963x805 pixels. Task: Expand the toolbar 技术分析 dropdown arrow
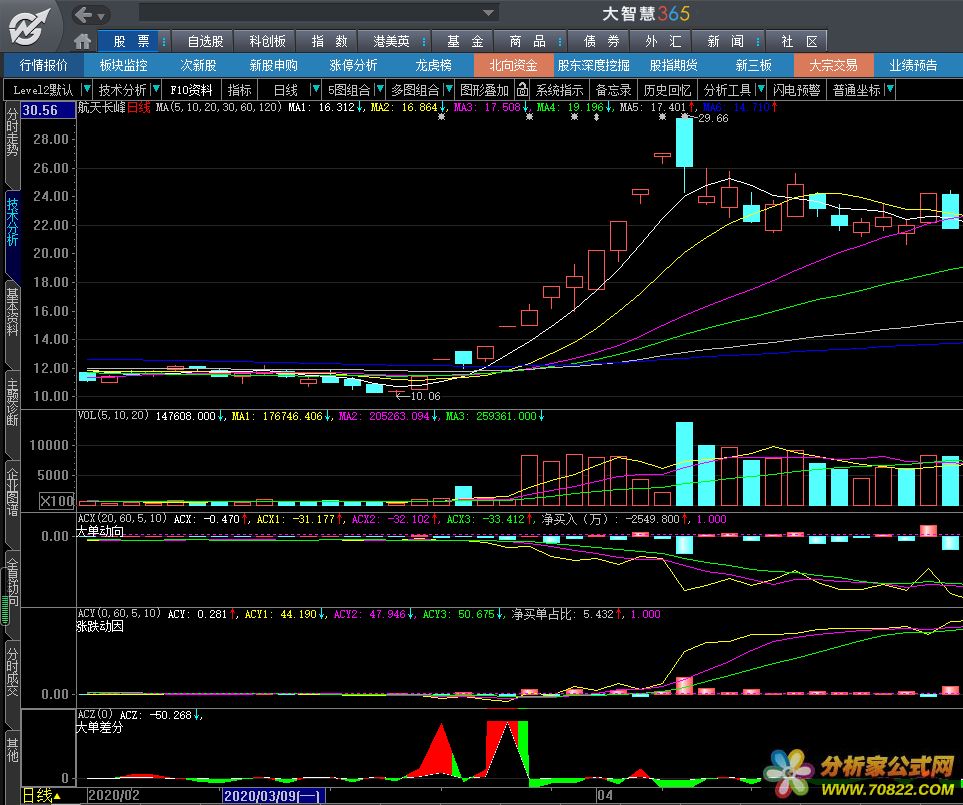coord(155,90)
